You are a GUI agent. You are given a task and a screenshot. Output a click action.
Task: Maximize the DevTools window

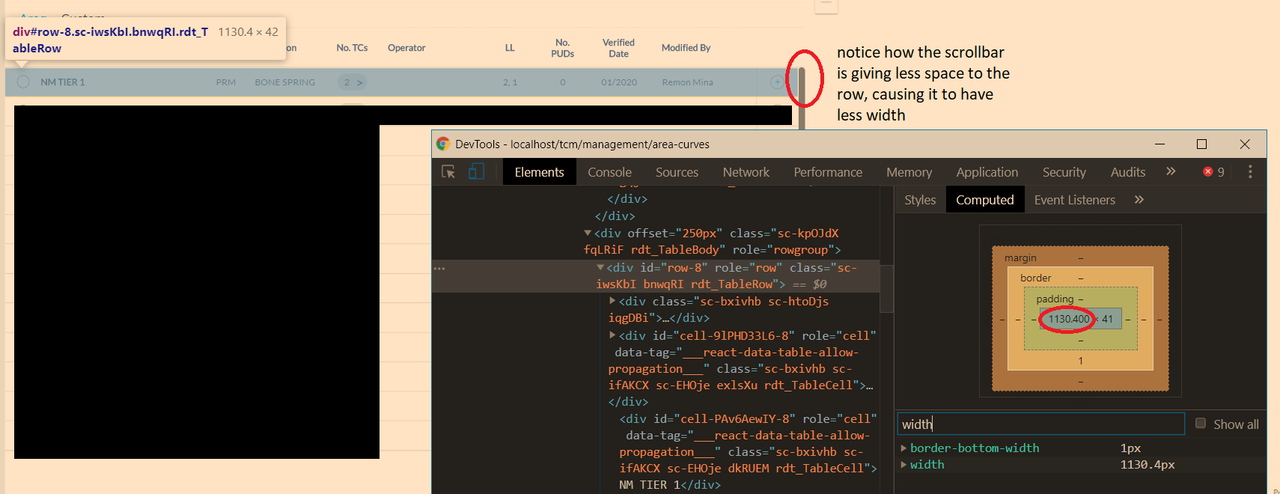1202,144
